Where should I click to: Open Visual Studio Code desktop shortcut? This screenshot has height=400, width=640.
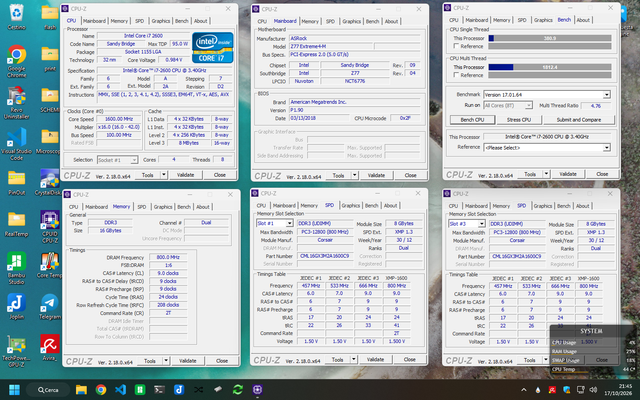click(16, 144)
